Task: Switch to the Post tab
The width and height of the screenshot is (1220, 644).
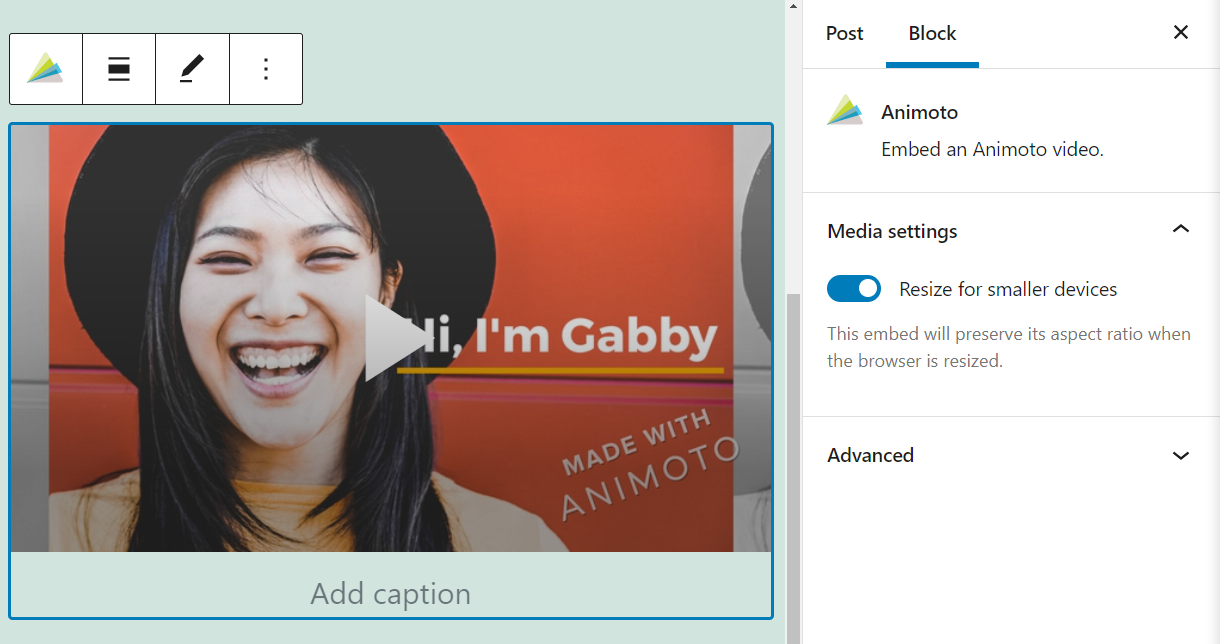Action: [x=844, y=33]
